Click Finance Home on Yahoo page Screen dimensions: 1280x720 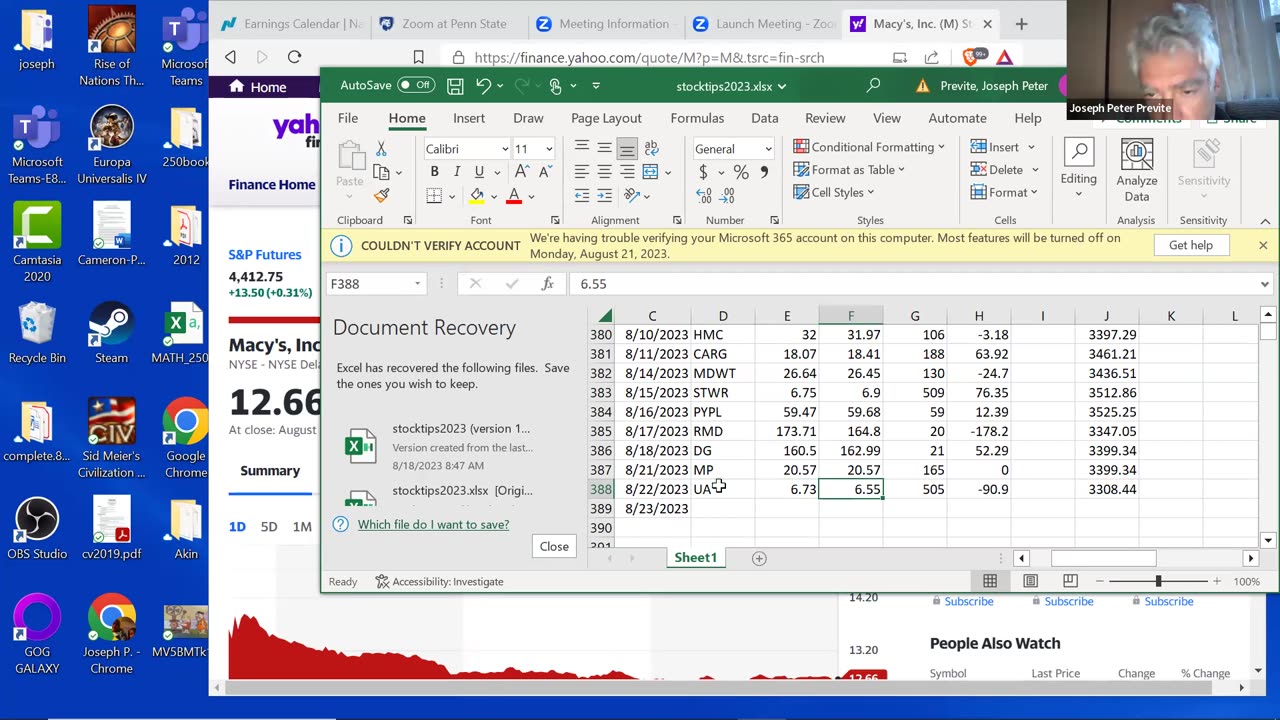(272, 184)
